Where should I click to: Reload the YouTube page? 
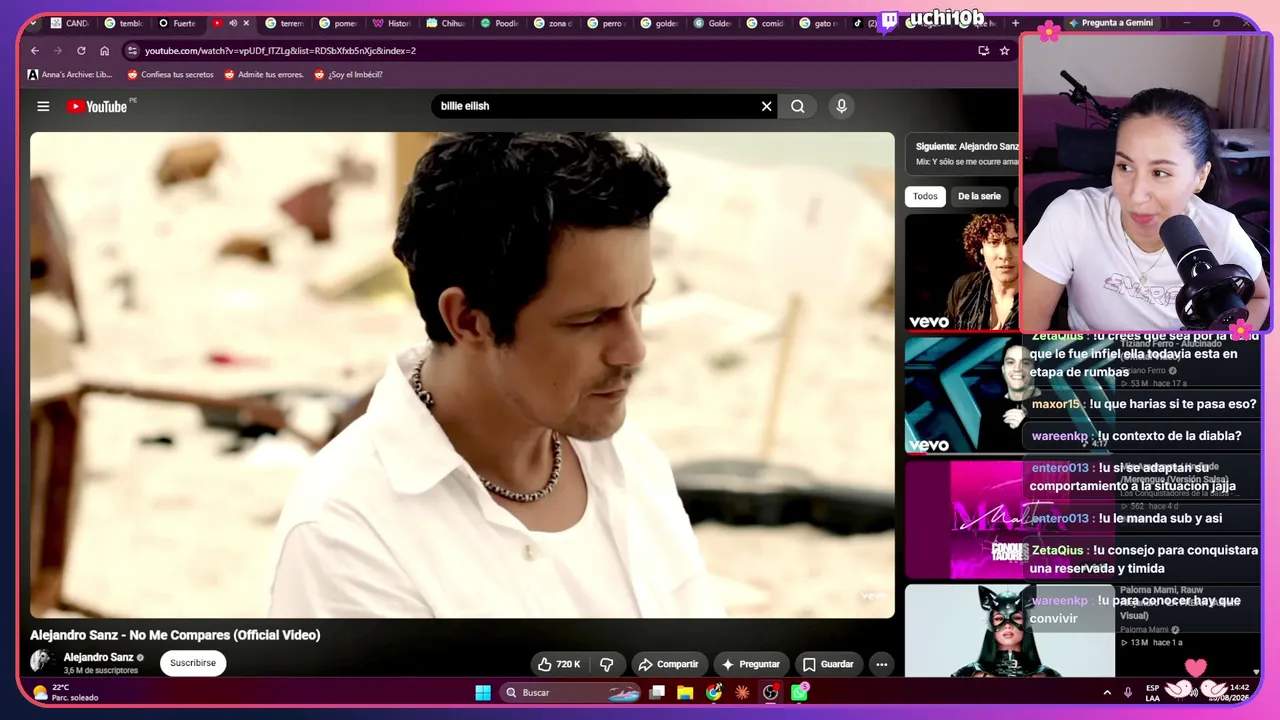pos(81,51)
